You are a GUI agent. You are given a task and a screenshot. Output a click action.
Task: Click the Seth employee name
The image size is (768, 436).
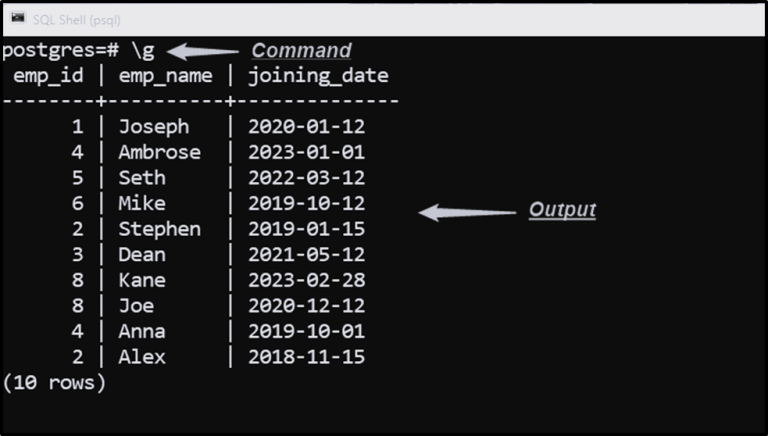click(142, 177)
